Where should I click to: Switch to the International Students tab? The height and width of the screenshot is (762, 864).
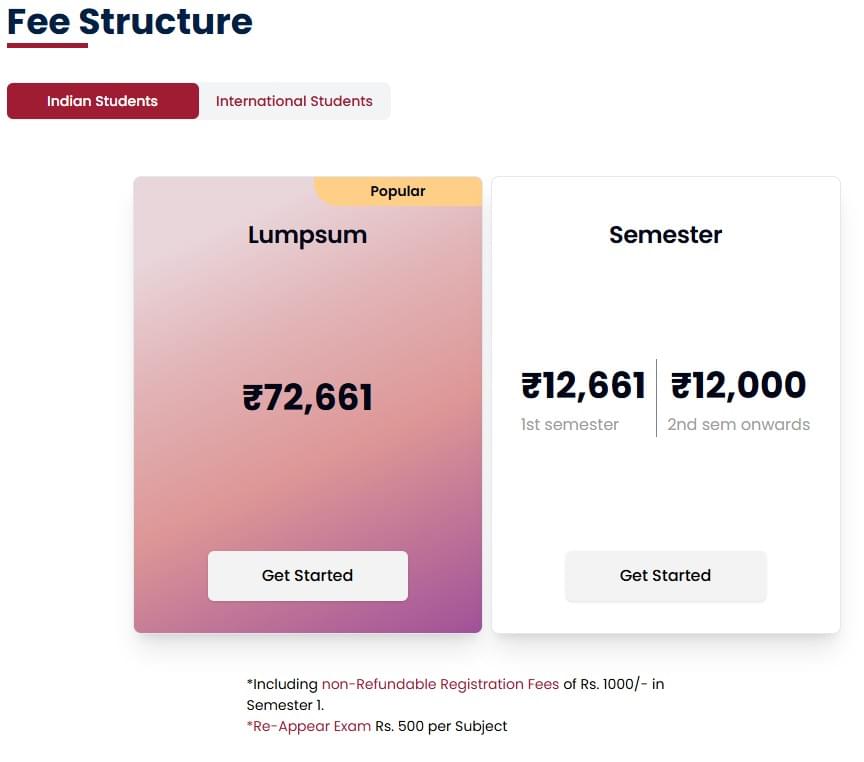tap(294, 101)
